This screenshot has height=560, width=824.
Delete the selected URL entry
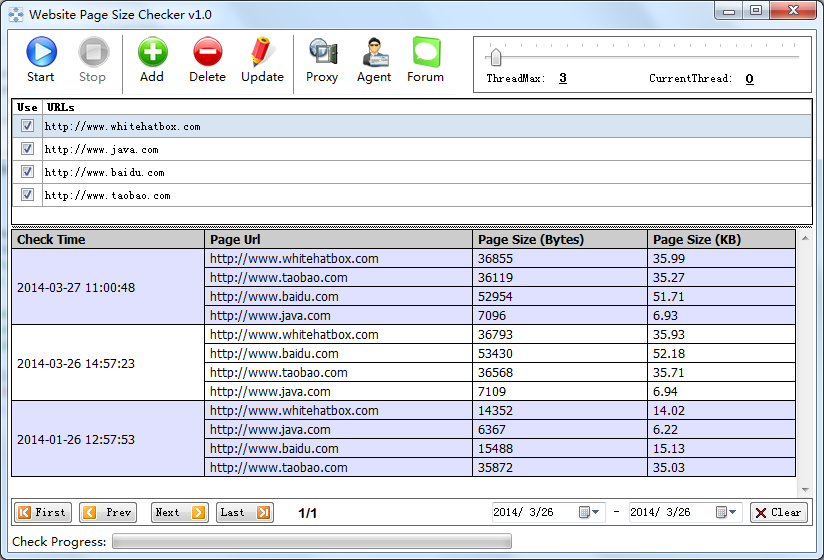[x=207, y=60]
